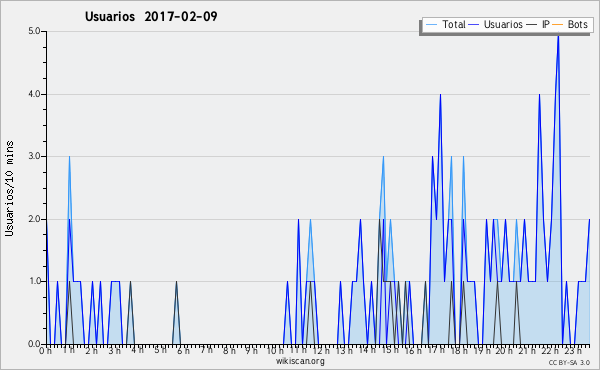Click the Usuarios/10 mins y-axis title
600x370 pixels.
[9, 188]
